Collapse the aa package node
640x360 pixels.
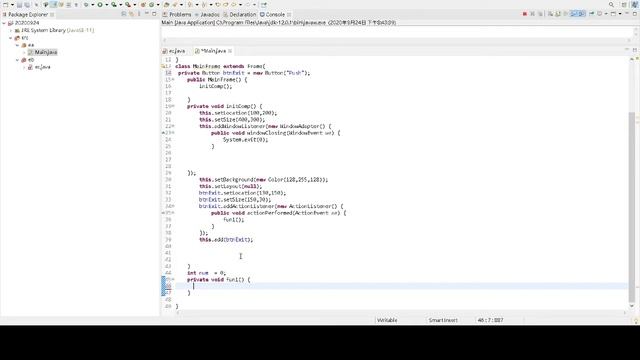[18, 45]
